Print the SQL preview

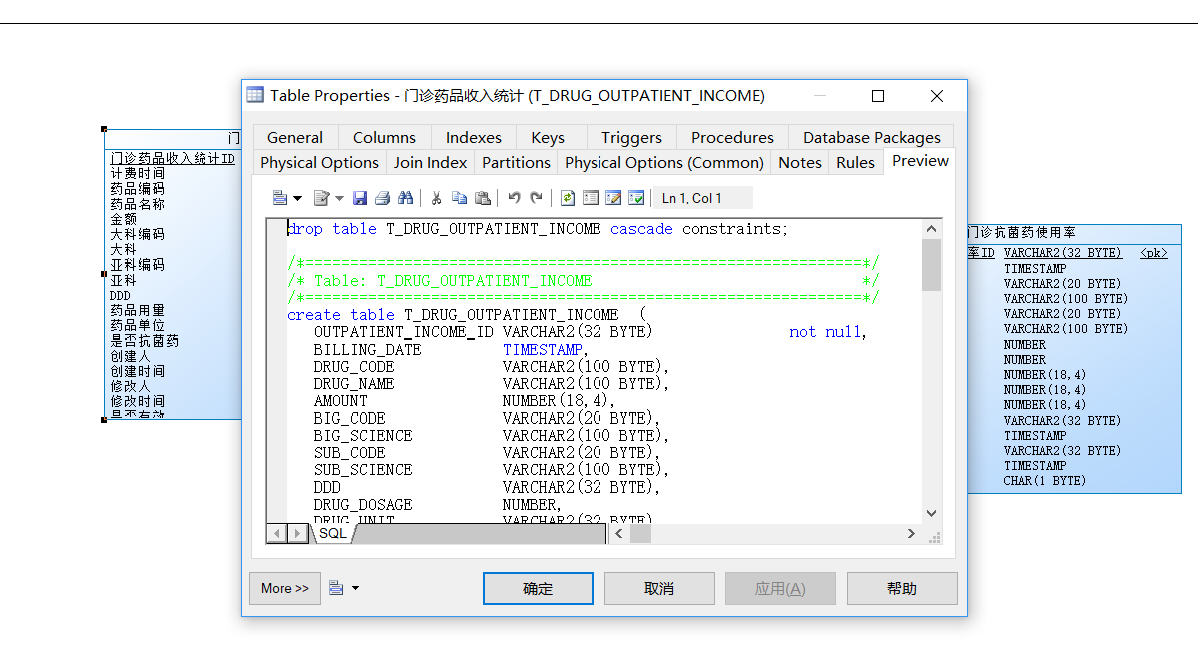click(382, 197)
